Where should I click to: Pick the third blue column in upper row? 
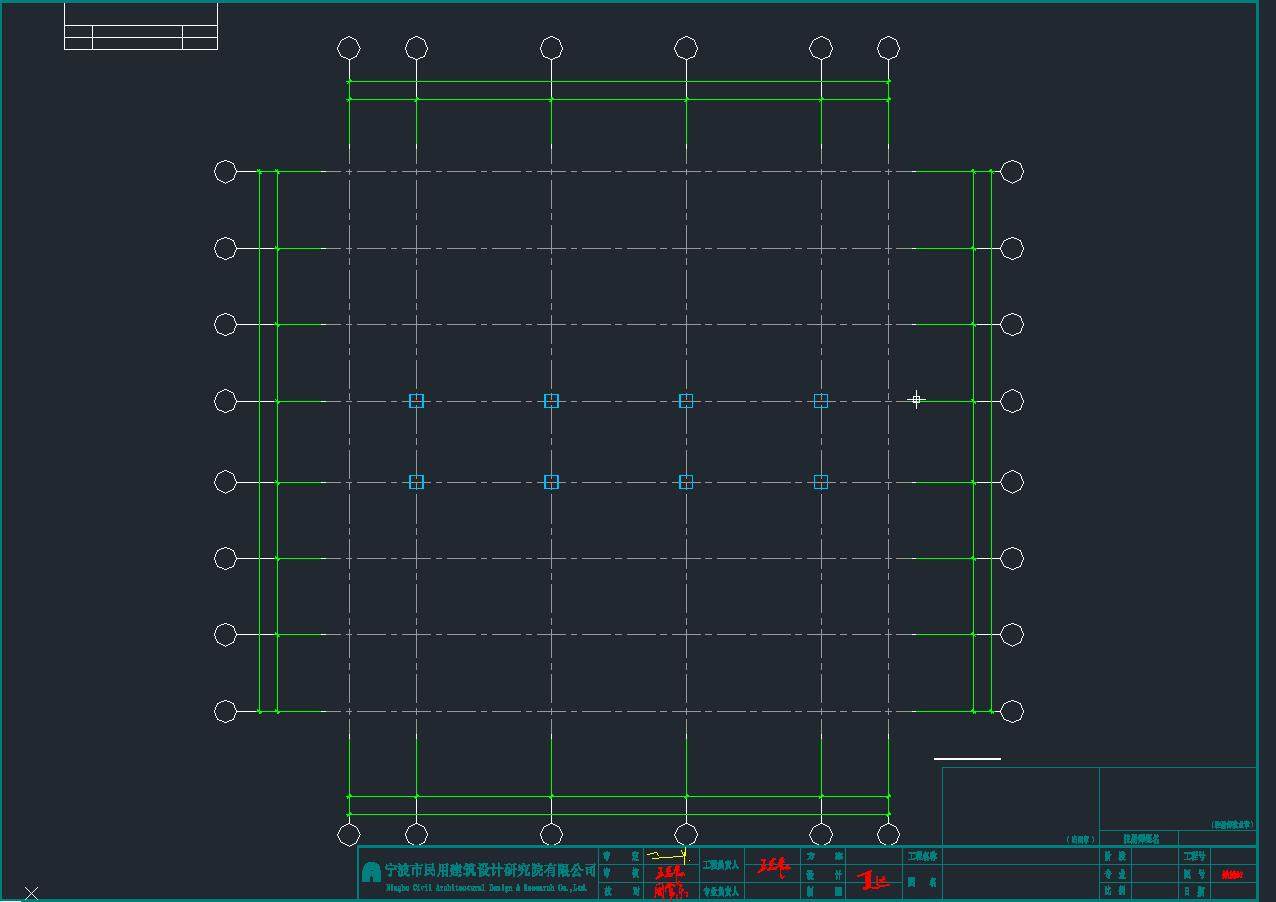click(686, 401)
